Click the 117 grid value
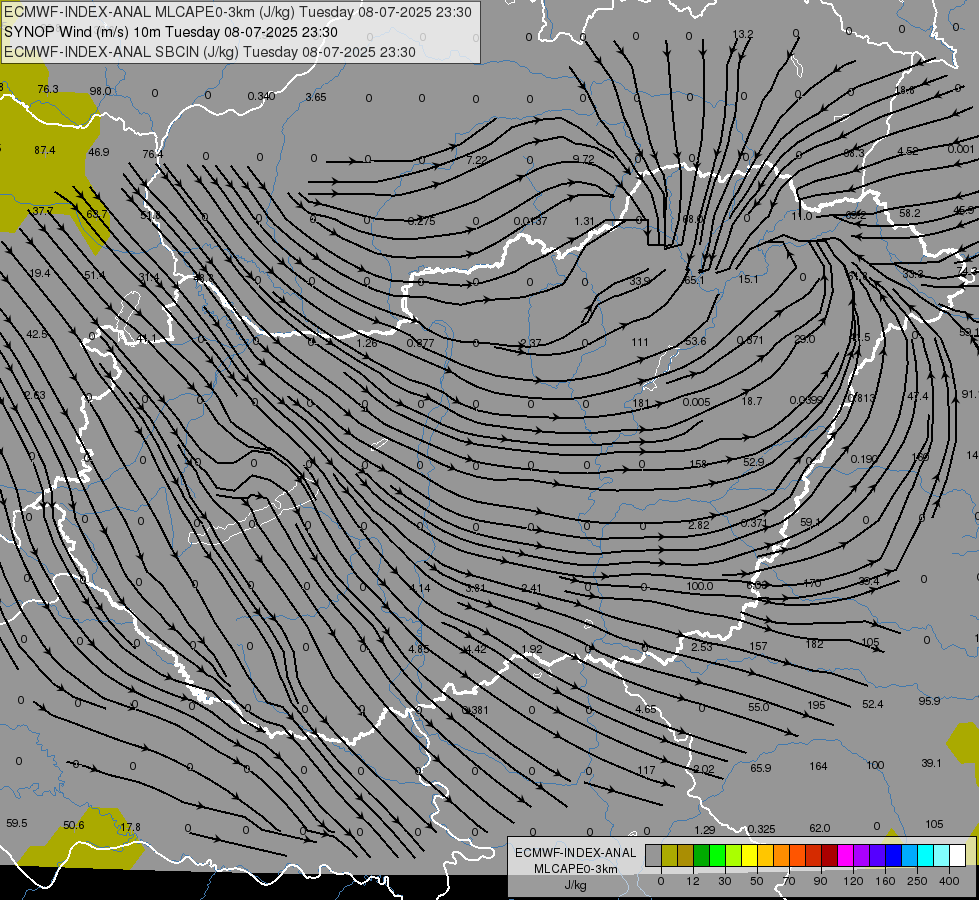This screenshot has width=979, height=900. click(646, 771)
